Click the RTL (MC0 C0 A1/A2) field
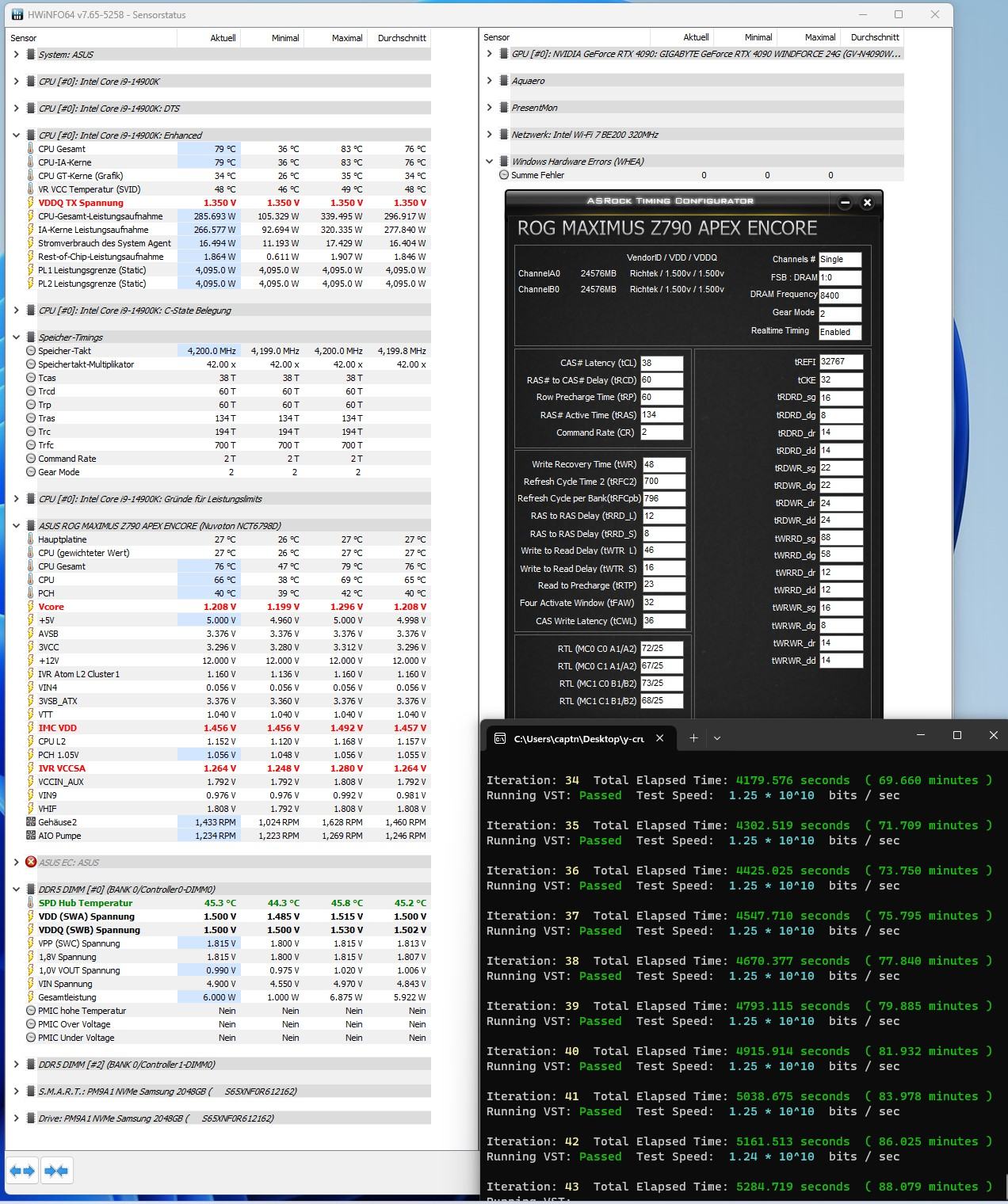Screen dimensions: 1008x1204 pyautogui.click(x=661, y=648)
